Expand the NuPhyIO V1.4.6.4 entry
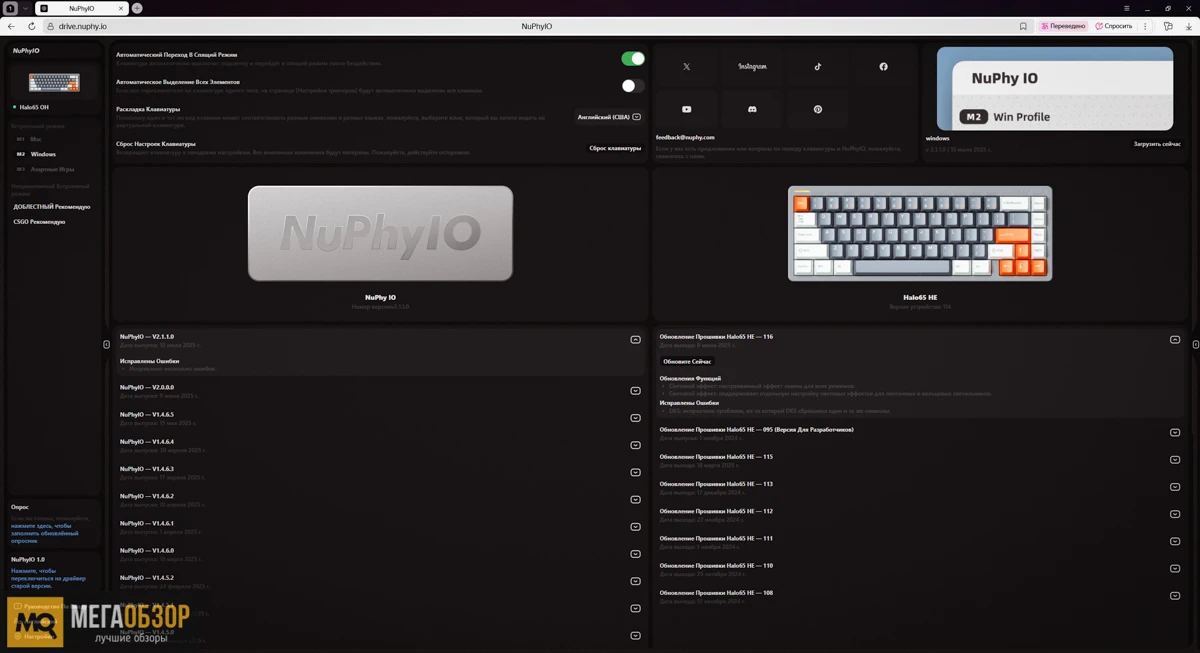Image resolution: width=1200 pixels, height=653 pixels. [x=635, y=445]
